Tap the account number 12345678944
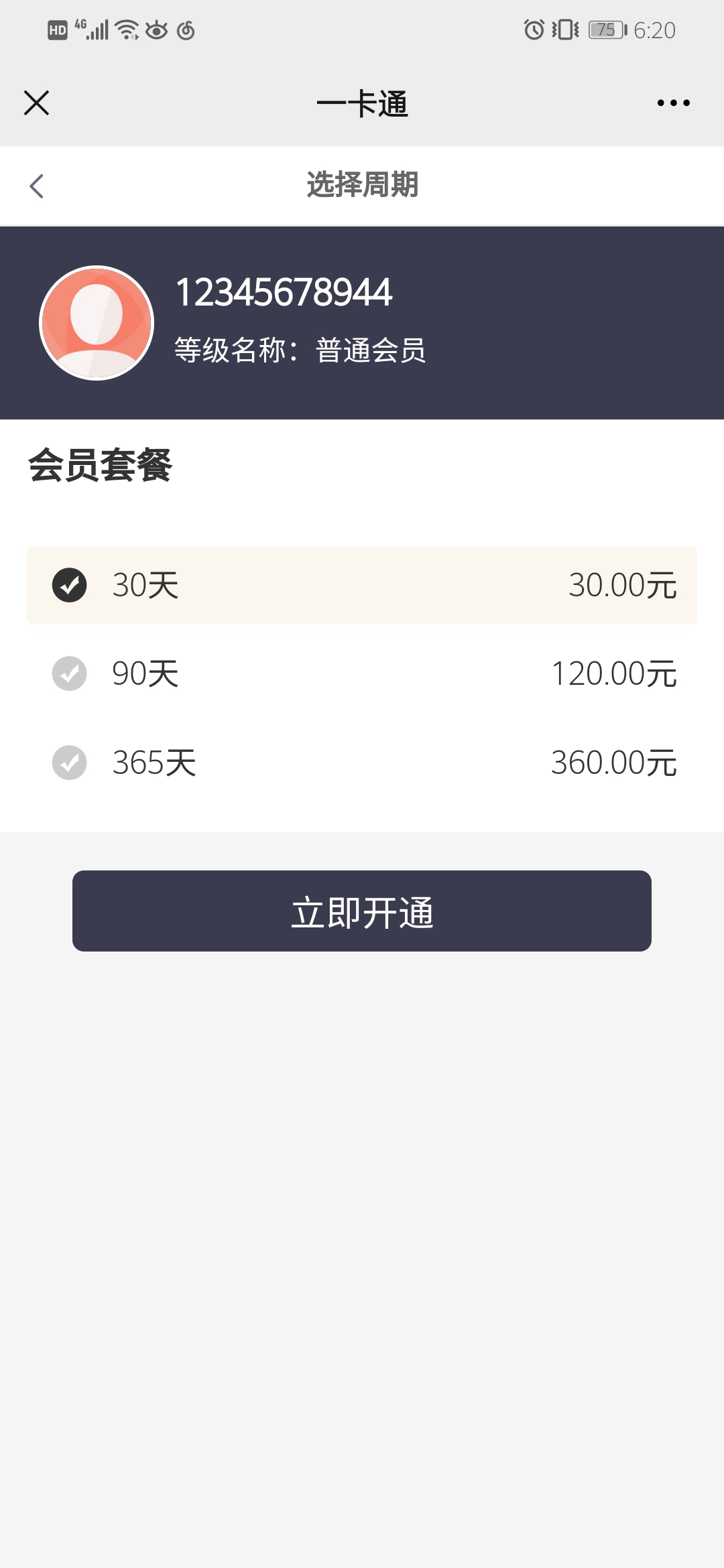 (284, 292)
